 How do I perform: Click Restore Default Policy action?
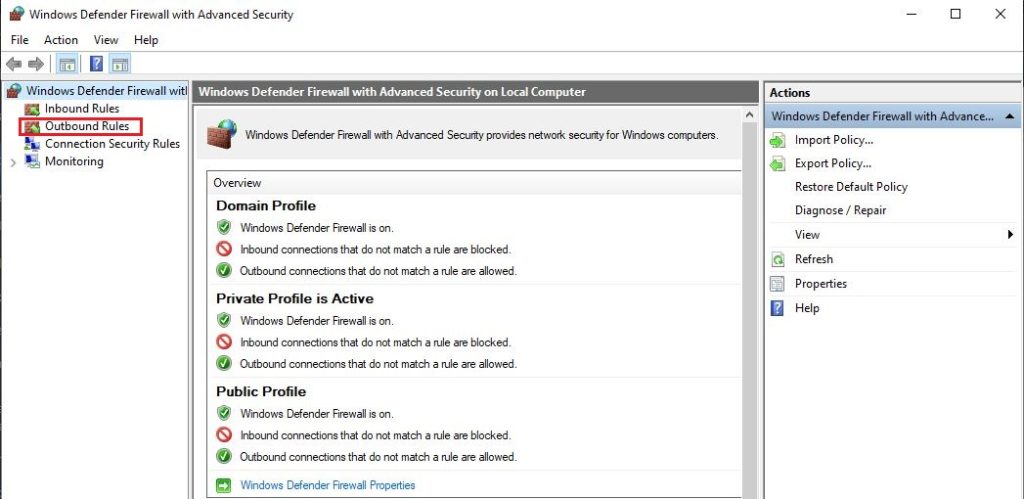click(x=851, y=187)
